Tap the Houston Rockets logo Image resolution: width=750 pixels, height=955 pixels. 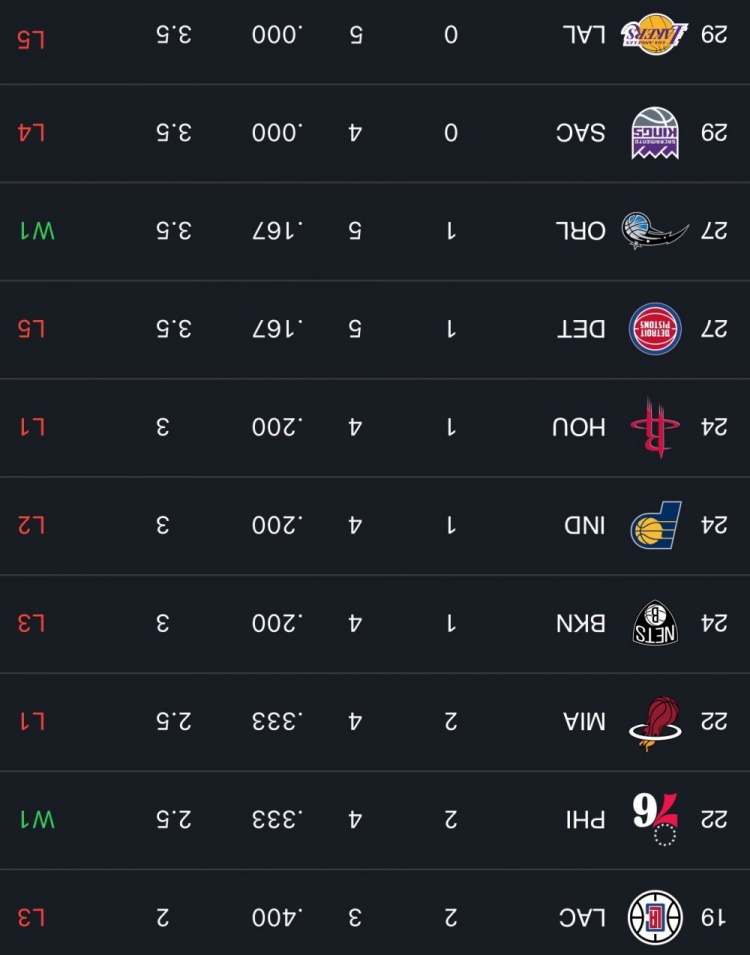click(x=655, y=427)
